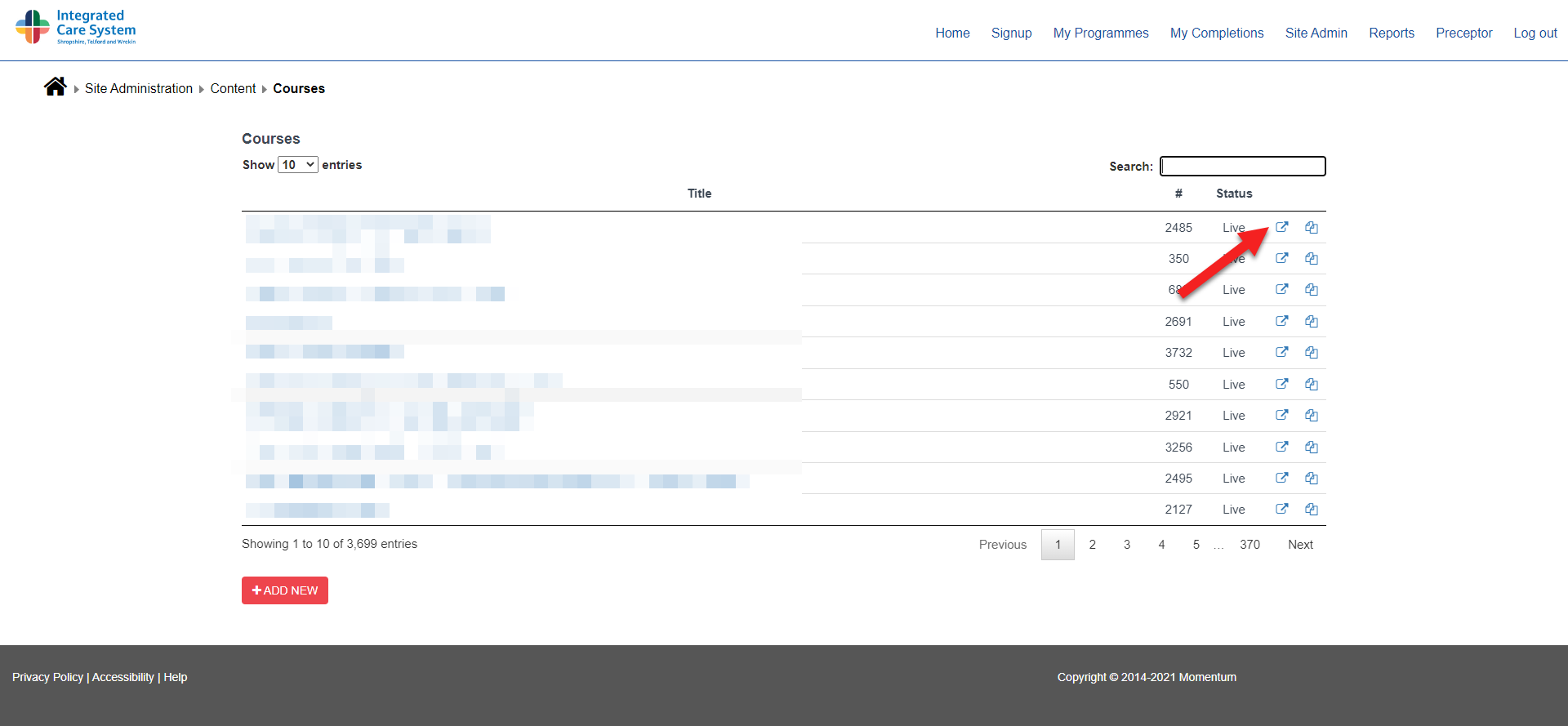The height and width of the screenshot is (726, 1568).
Task: Duplicate course 3256 with the copy icon
Action: click(1312, 447)
